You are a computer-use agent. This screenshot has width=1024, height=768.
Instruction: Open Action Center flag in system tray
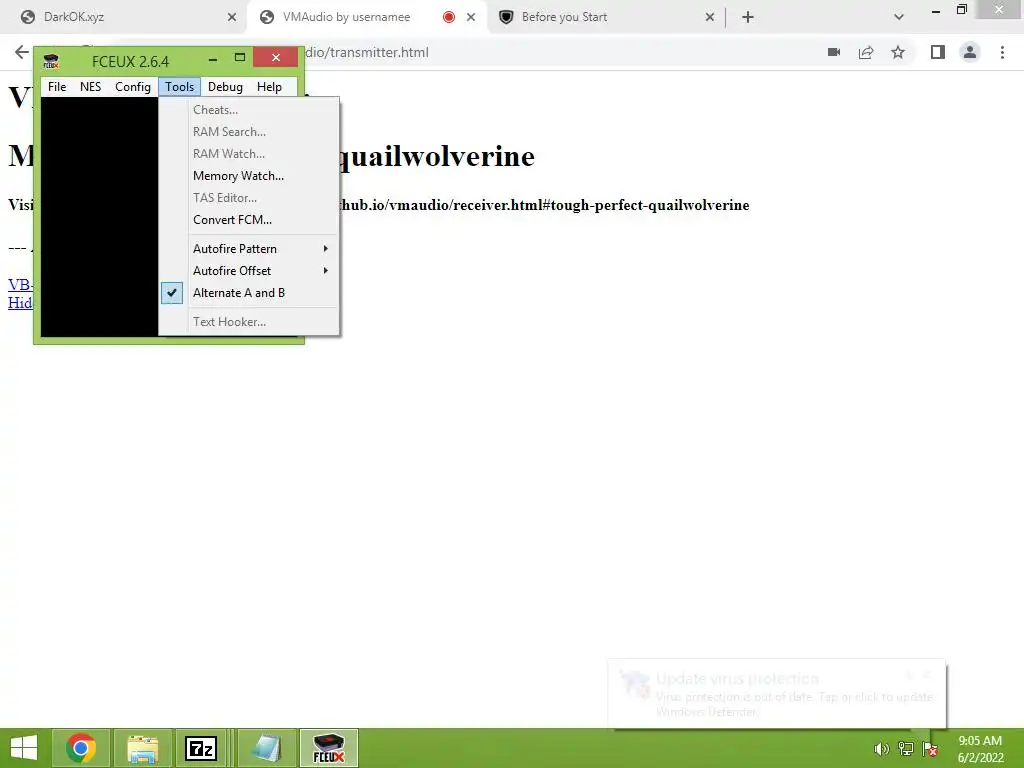(x=930, y=749)
